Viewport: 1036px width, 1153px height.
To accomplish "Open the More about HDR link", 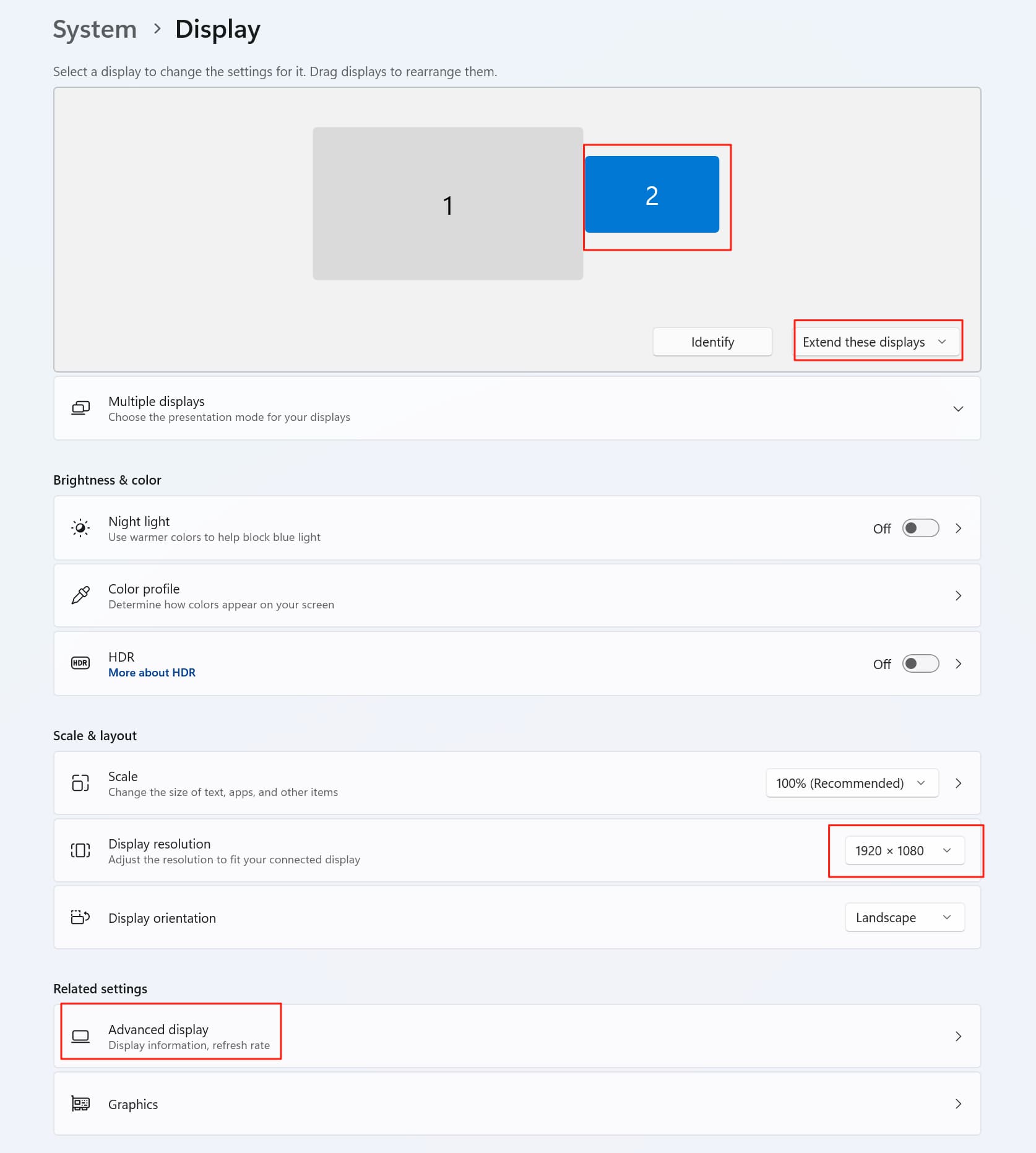I will pos(152,673).
